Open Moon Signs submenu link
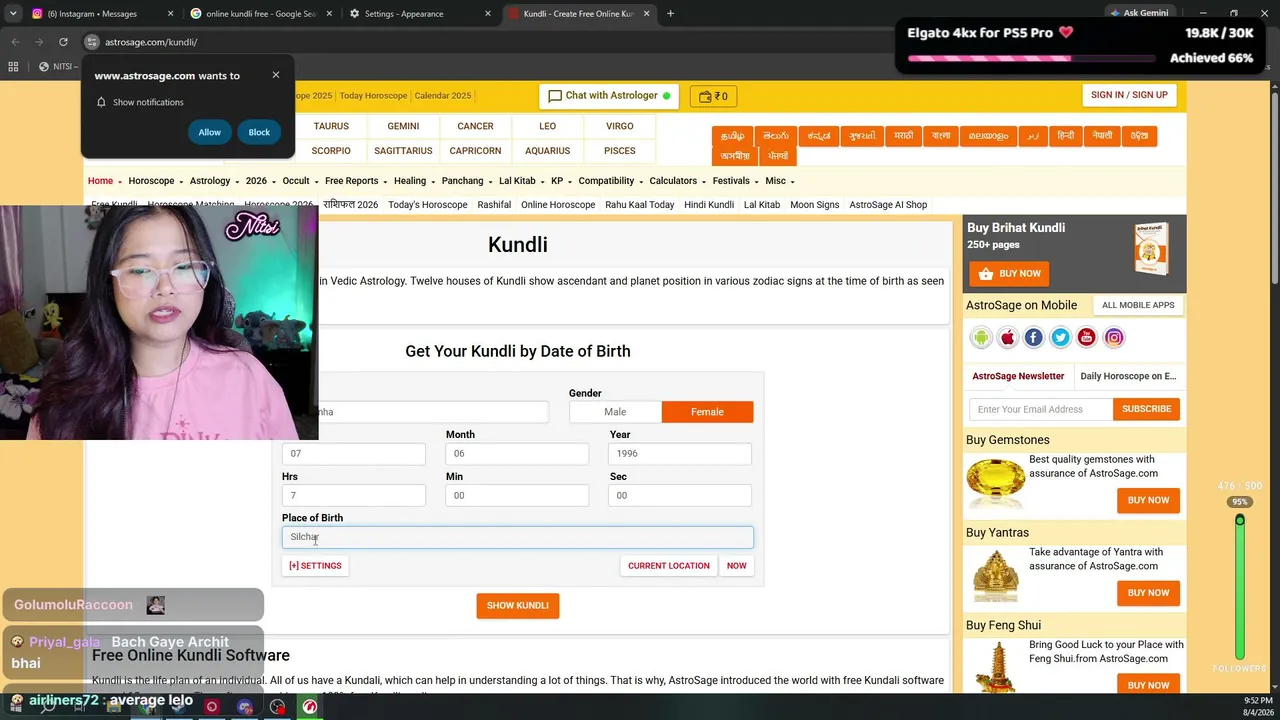 coord(815,205)
